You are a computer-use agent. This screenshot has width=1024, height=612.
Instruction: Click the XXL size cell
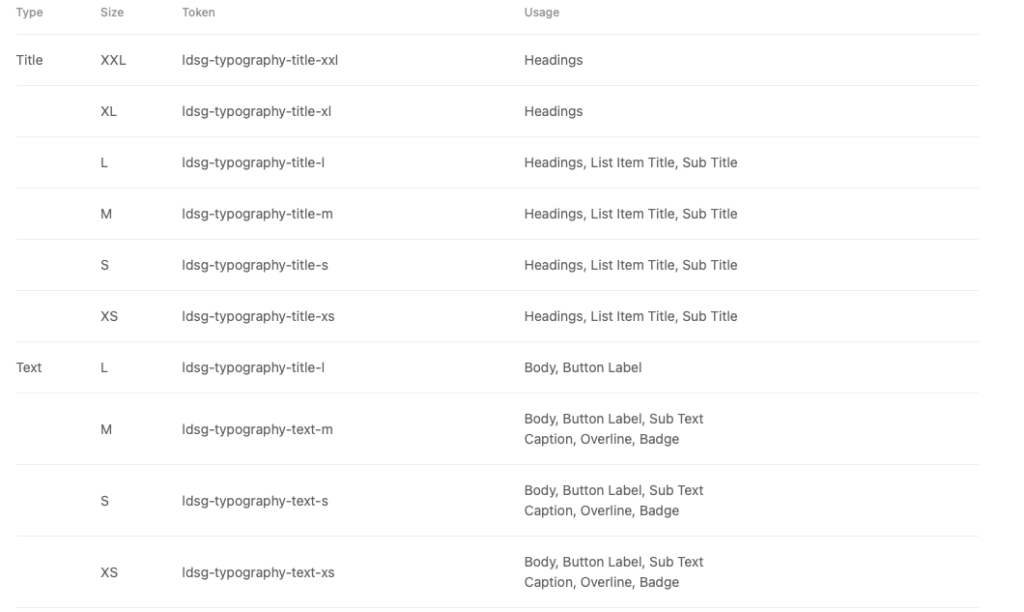click(113, 61)
